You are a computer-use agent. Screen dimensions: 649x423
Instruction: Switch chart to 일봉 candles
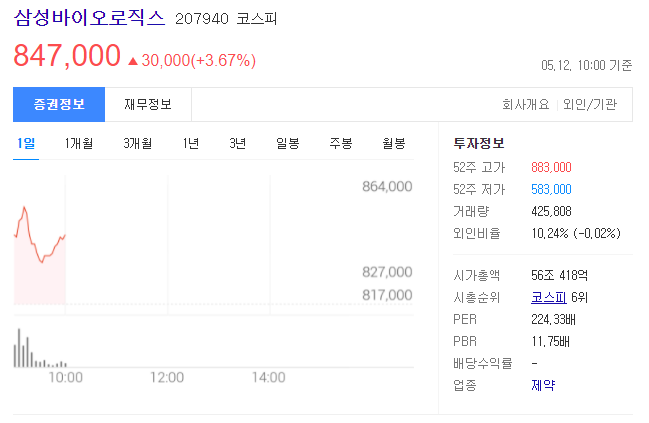coord(288,144)
